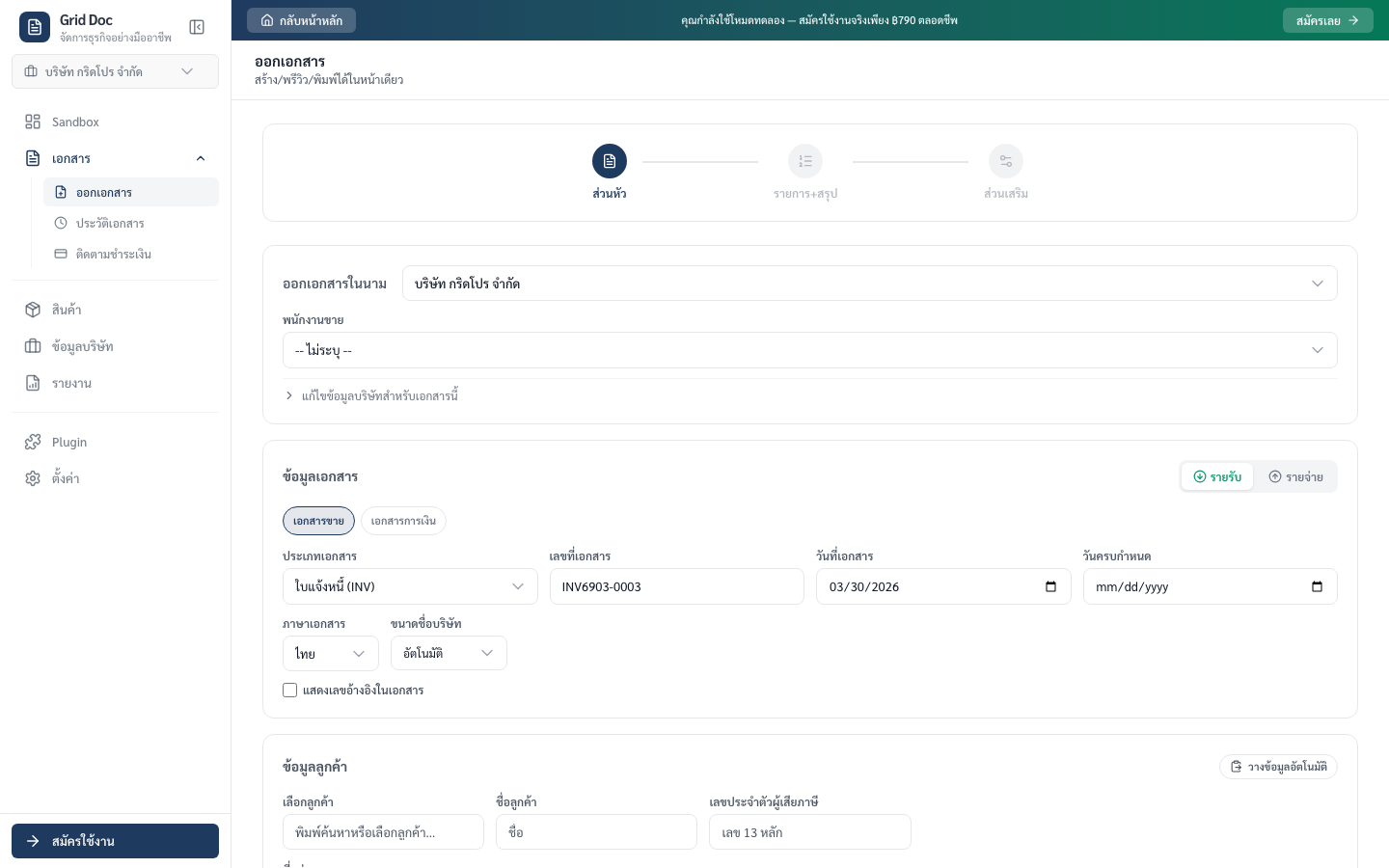Open the พนักงานขาย dropdown
The image size is (1389, 868).
click(809, 350)
